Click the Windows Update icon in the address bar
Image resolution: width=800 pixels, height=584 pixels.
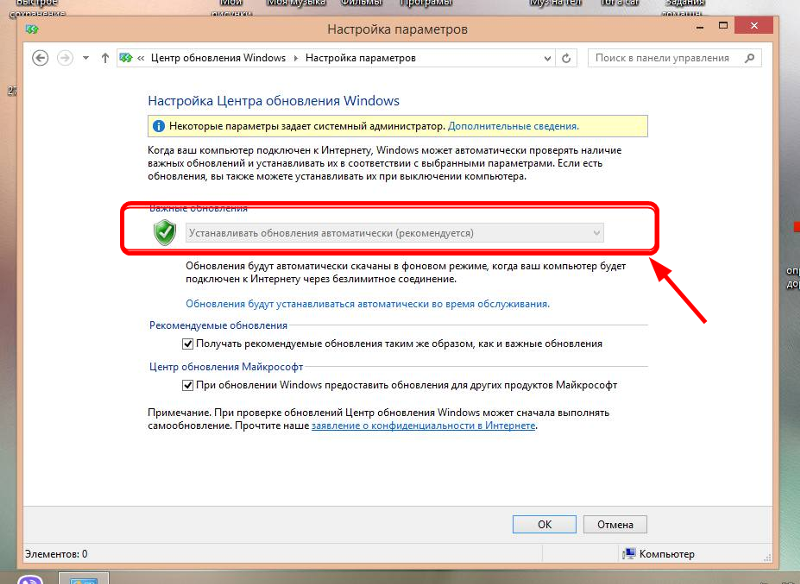point(126,58)
